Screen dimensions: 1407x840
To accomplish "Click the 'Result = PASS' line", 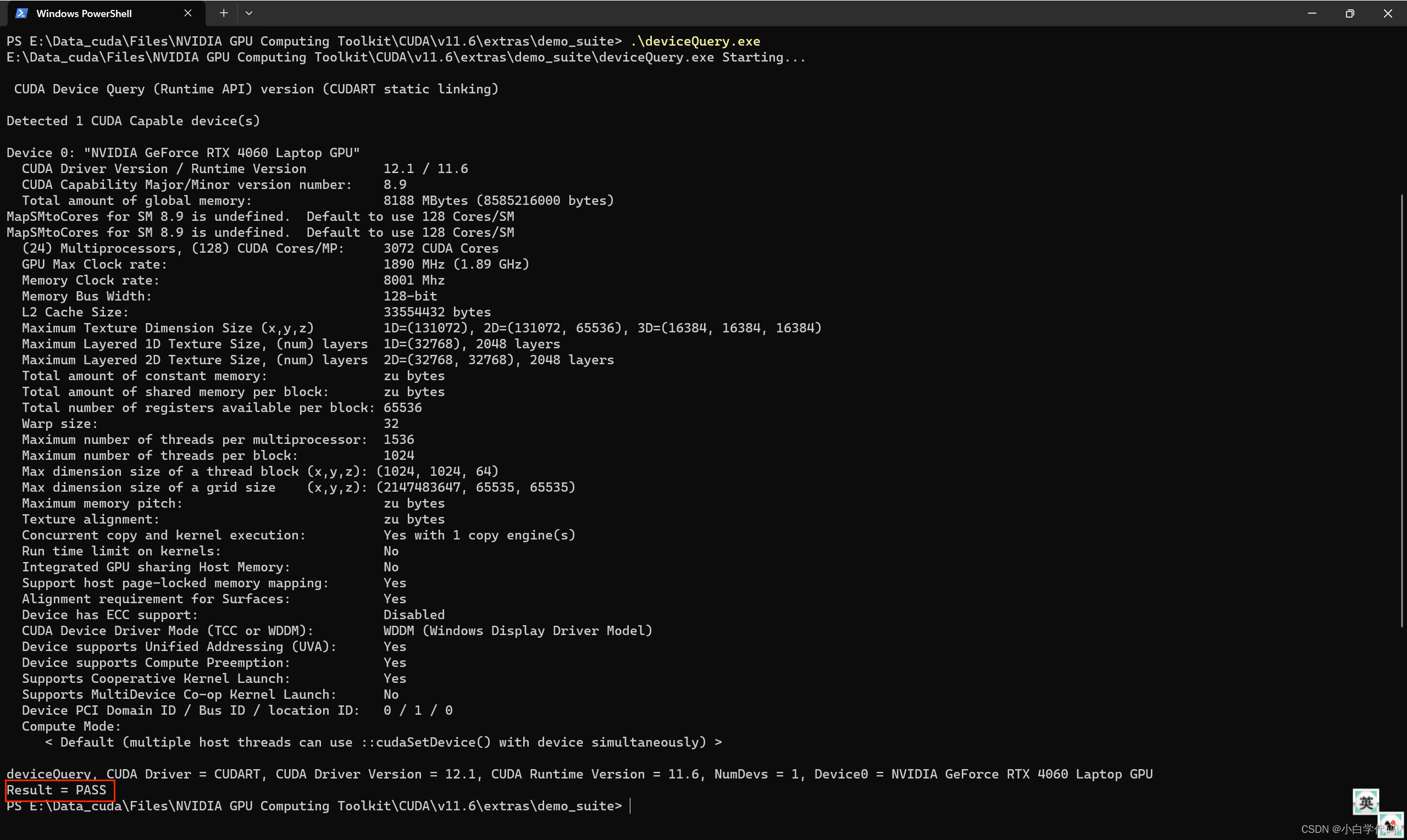I will pyautogui.click(x=57, y=790).
